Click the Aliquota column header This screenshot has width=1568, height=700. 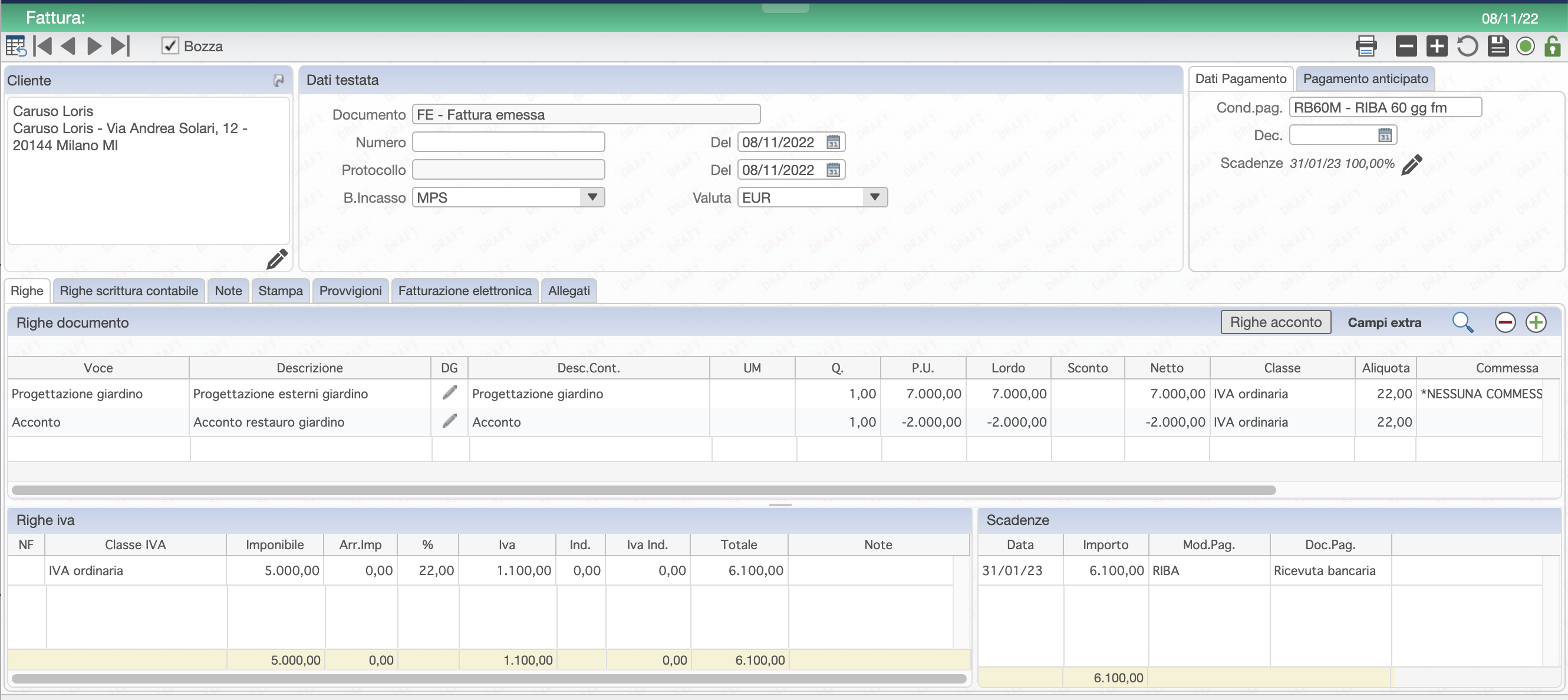click(x=1385, y=368)
